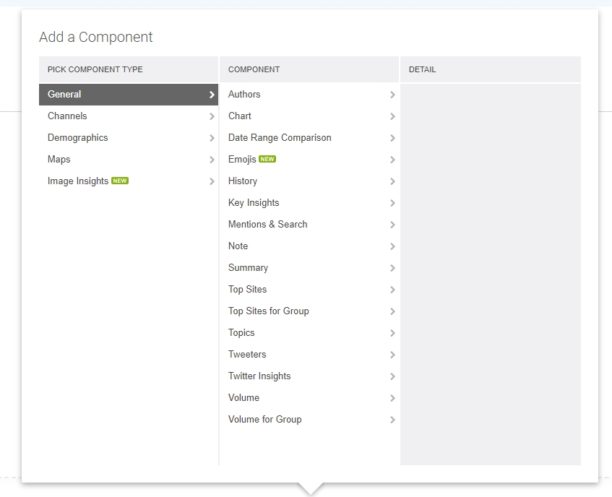Choose the Chart component
The width and height of the screenshot is (612, 497).
click(x=239, y=116)
